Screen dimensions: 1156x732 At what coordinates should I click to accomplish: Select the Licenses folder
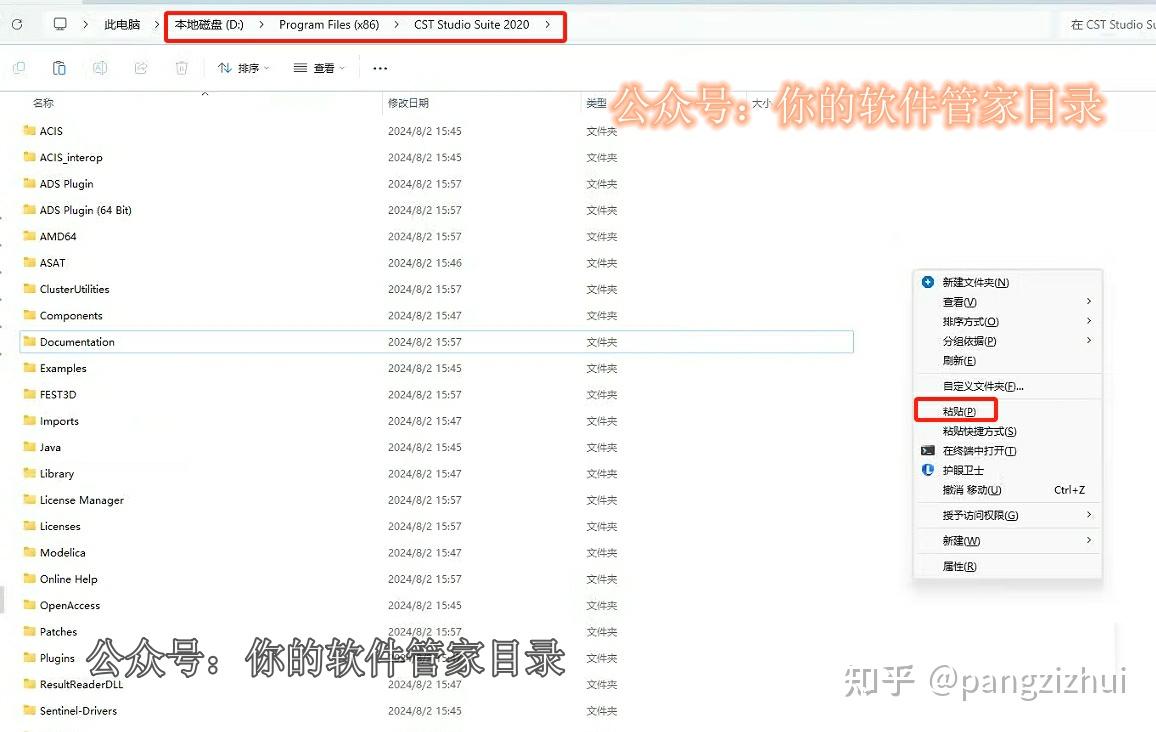pyautogui.click(x=60, y=526)
